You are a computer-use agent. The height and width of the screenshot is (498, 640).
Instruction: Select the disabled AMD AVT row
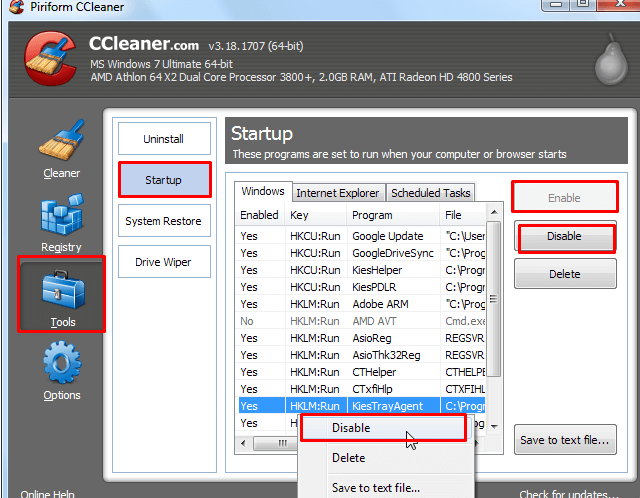(x=361, y=321)
